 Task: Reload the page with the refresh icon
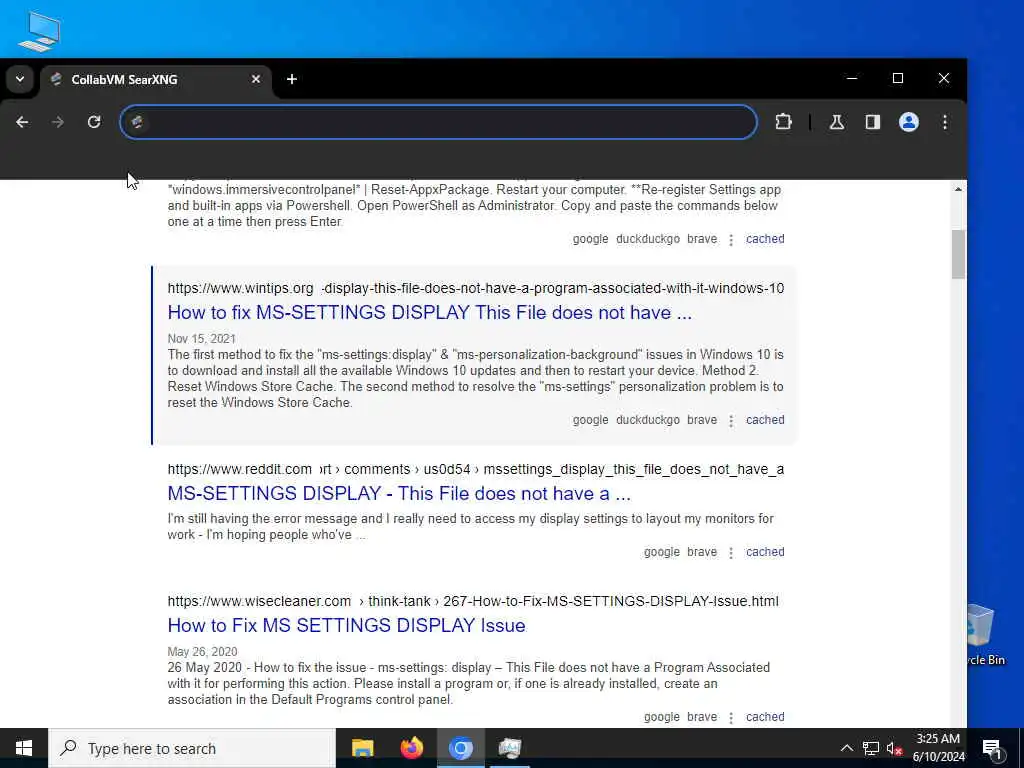[x=94, y=122]
